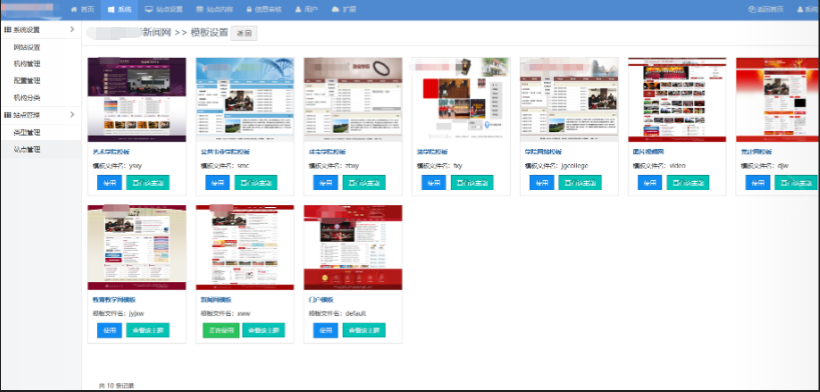Screen dimensions: 820x392
Task: Click blue 使用 button on default template
Action: point(325,330)
